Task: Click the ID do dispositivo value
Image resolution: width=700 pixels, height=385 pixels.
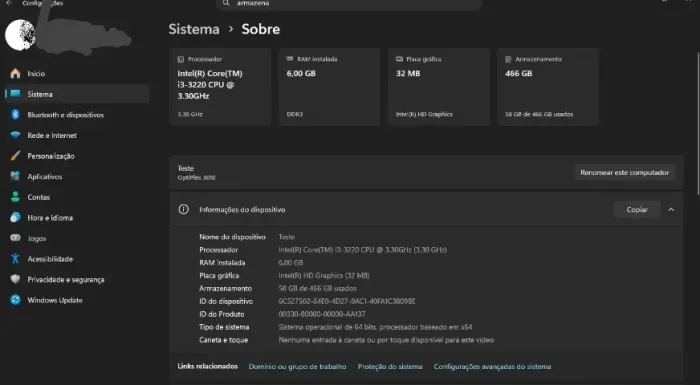Action: point(347,301)
